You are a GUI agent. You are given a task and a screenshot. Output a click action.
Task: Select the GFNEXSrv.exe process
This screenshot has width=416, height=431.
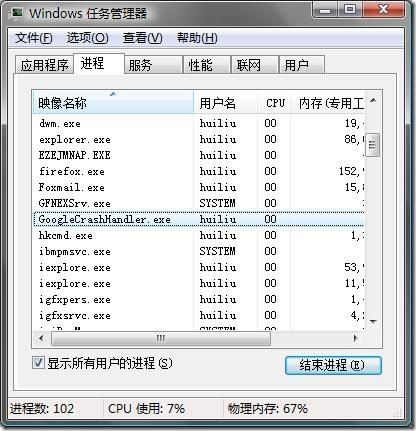[x=199, y=204]
